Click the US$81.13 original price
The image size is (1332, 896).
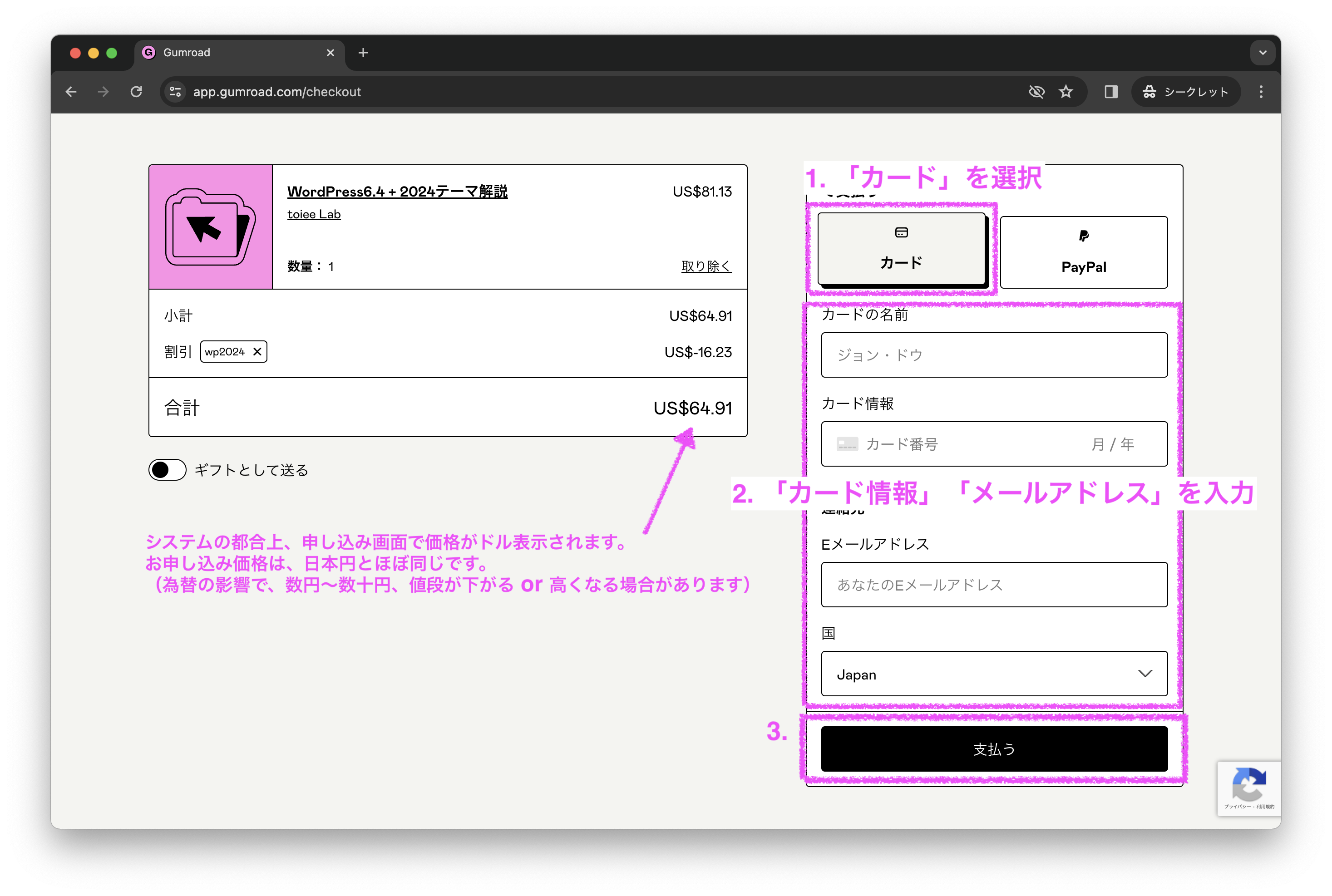tap(702, 192)
